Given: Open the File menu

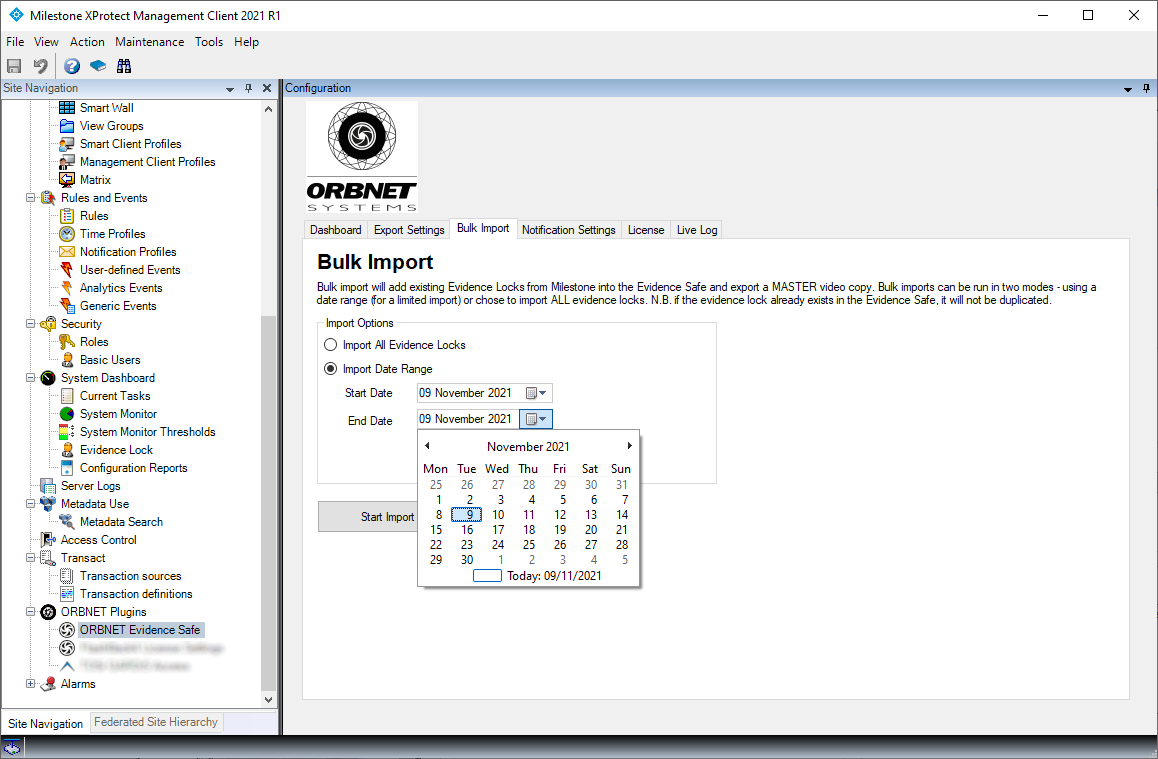Looking at the screenshot, I should 15,42.
